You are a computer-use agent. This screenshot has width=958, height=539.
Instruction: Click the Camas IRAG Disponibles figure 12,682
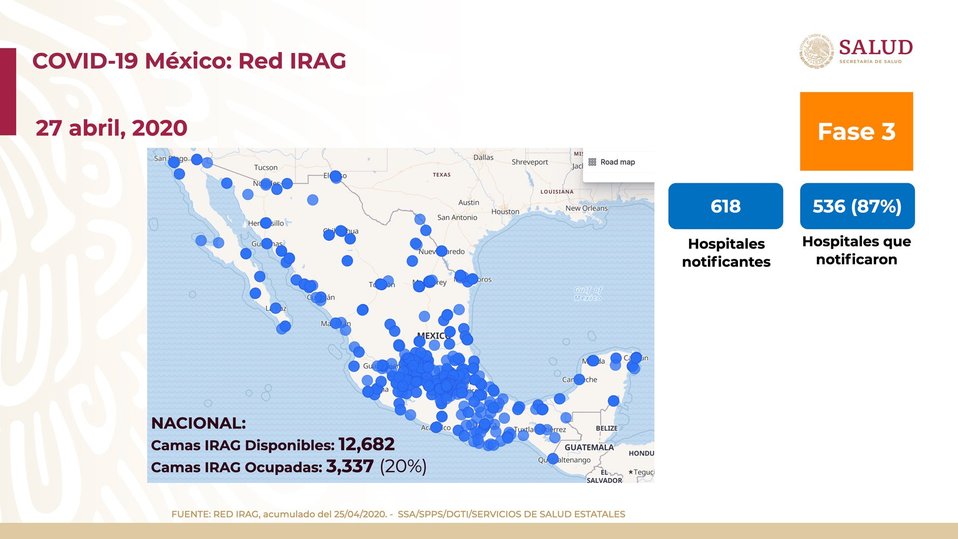pyautogui.click(x=366, y=444)
